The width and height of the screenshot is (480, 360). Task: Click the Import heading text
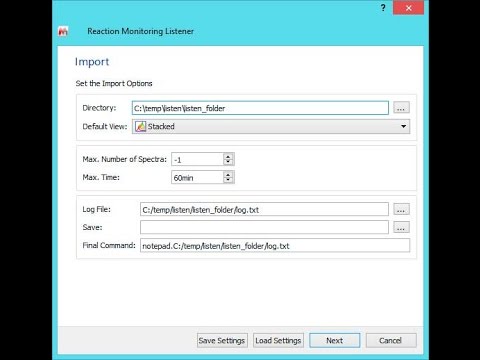pyautogui.click(x=92, y=62)
